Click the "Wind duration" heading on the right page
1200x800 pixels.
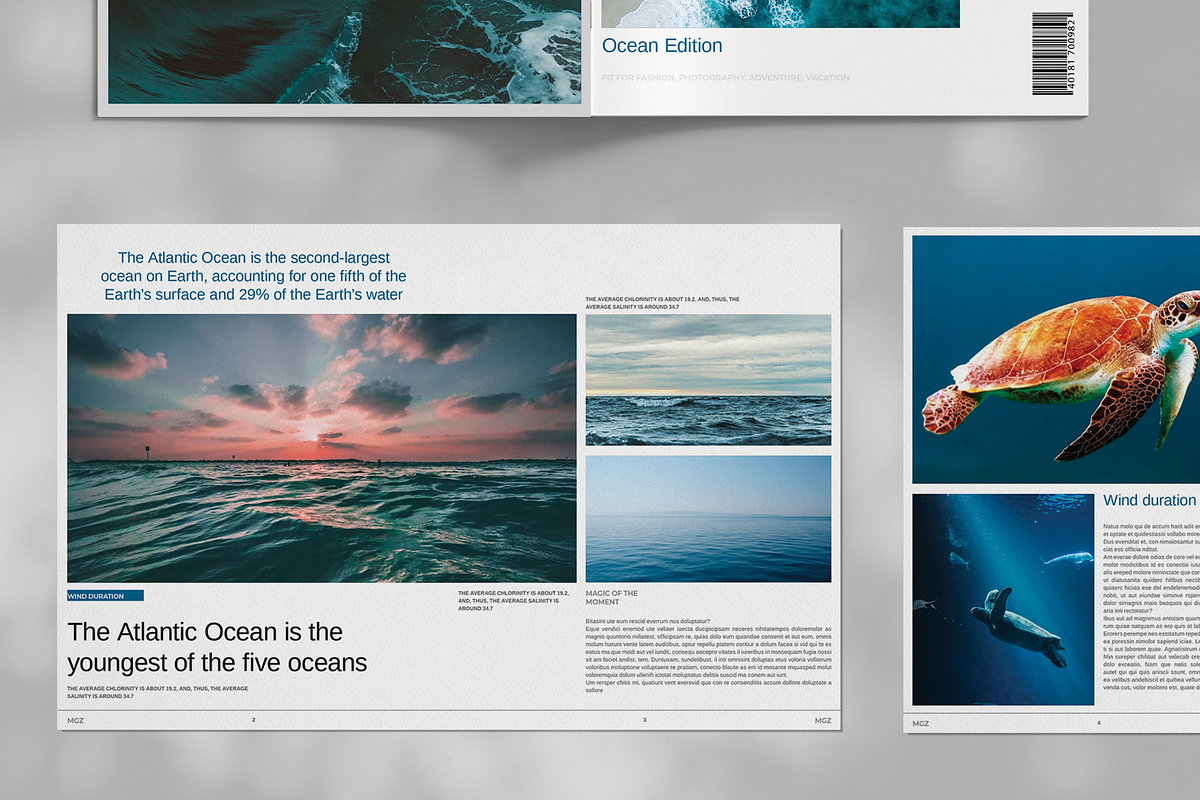click(1149, 500)
